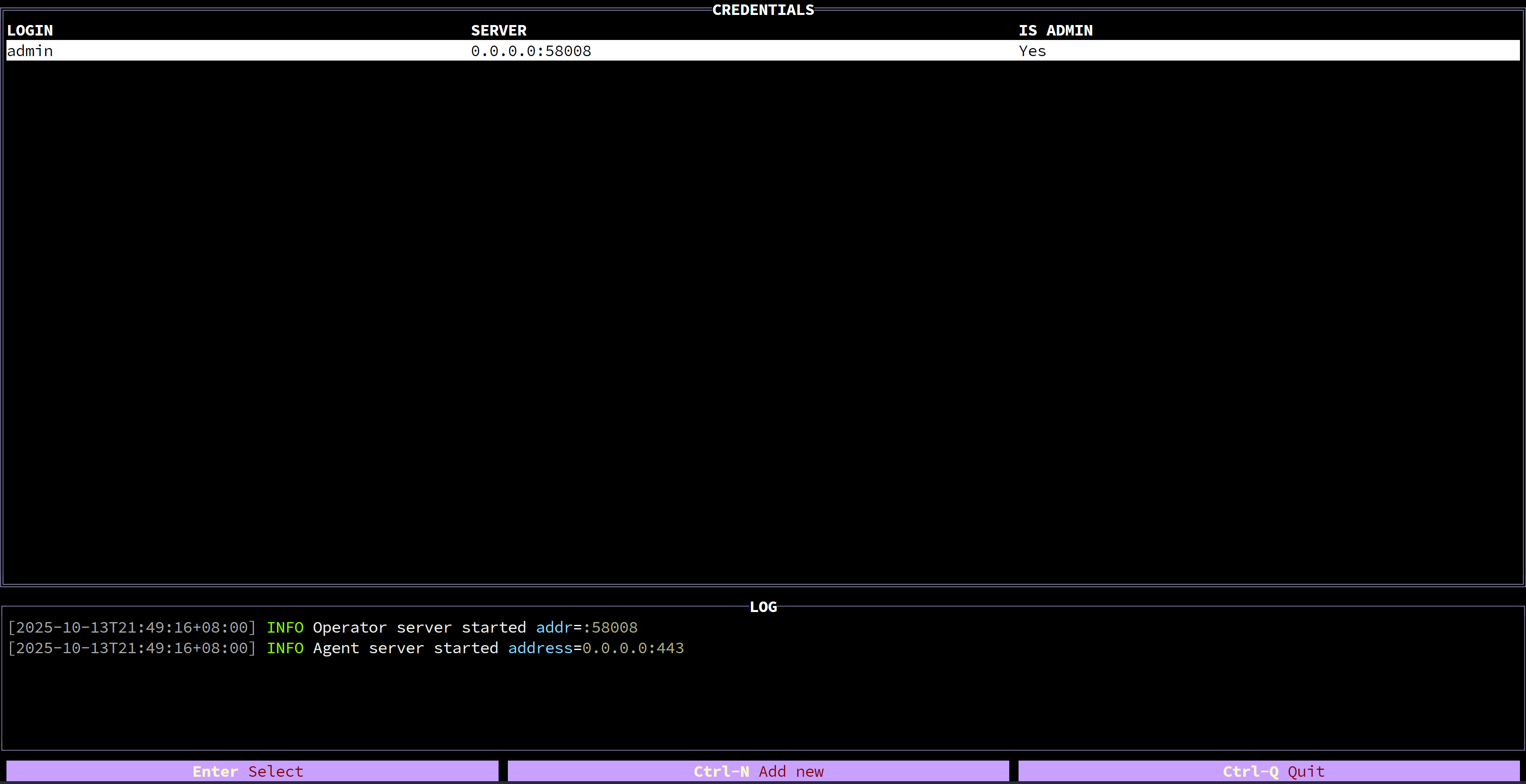Click the Yes admin value cell
The height and width of the screenshot is (784, 1526).
click(x=1032, y=51)
